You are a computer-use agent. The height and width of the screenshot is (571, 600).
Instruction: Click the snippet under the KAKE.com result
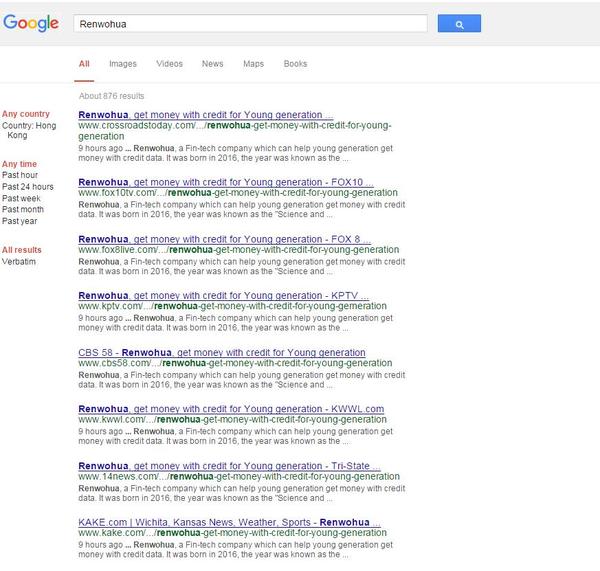point(235,550)
